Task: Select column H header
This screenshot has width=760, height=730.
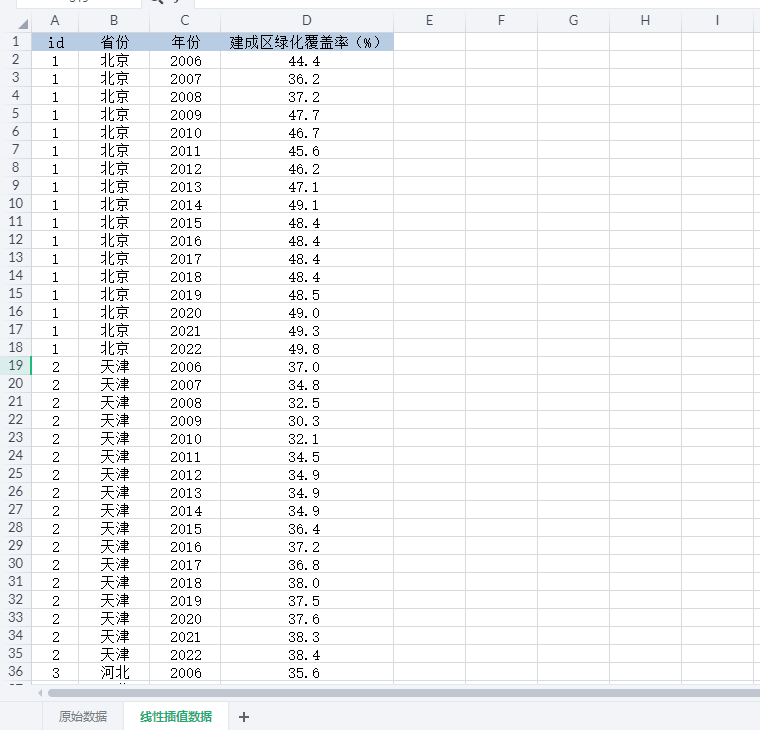Action: click(x=645, y=20)
